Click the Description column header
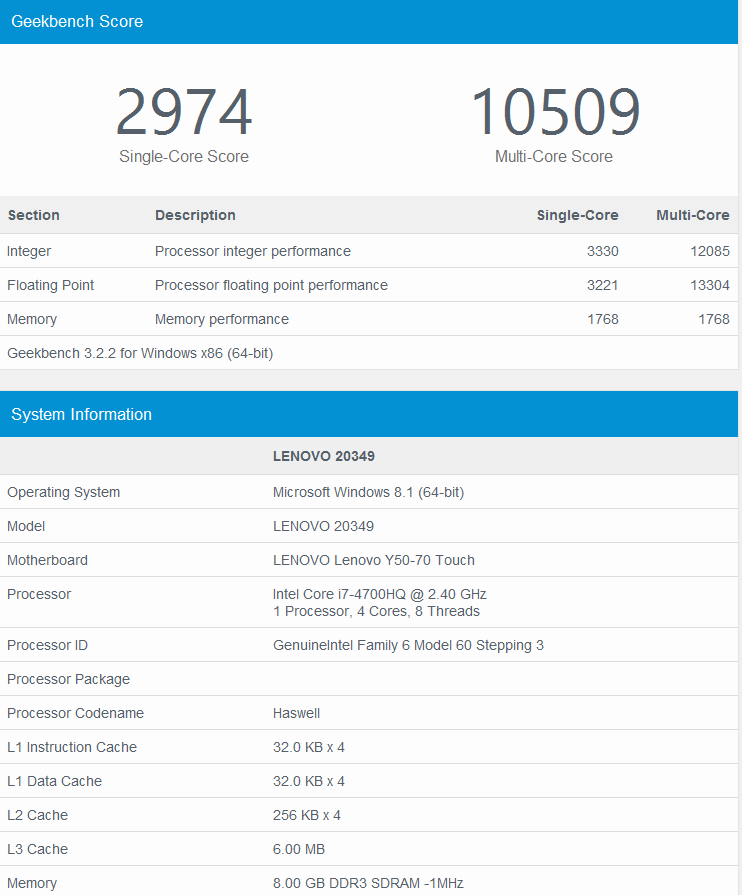This screenshot has width=742, height=895. tap(195, 215)
